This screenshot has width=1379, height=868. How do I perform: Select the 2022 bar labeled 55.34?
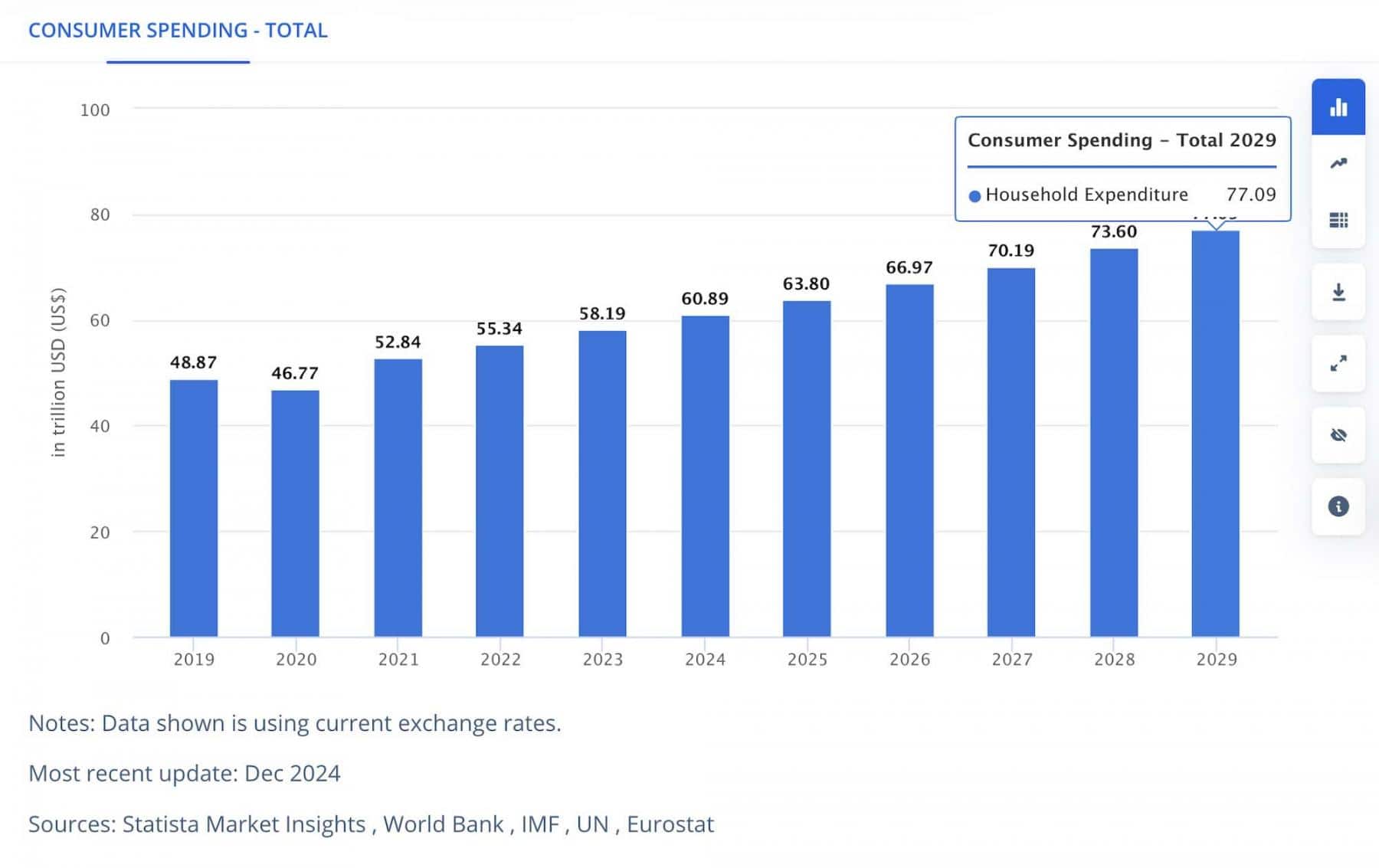coord(500,491)
